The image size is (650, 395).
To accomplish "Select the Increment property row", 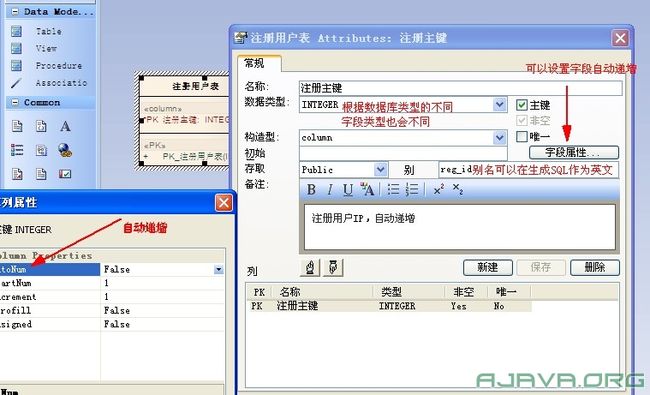I will point(112,297).
